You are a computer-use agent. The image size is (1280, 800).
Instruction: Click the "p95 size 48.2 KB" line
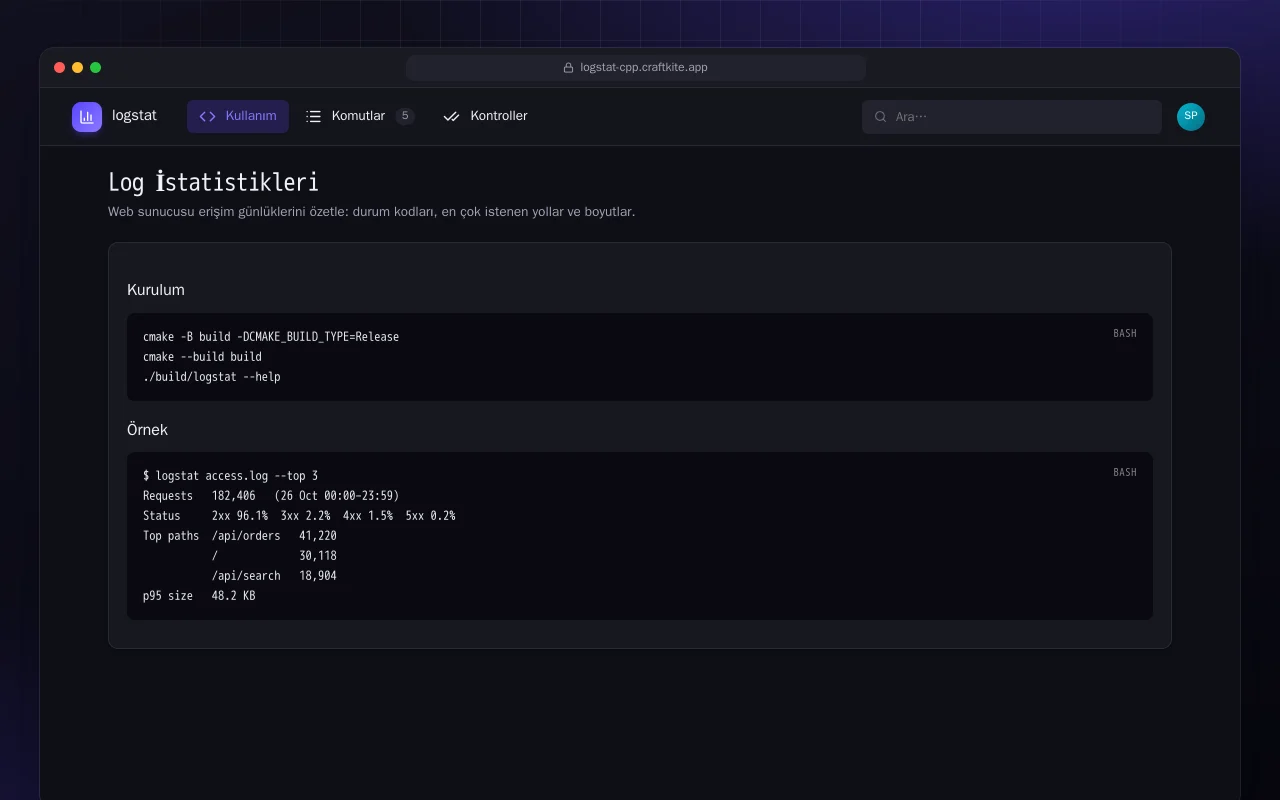[x=199, y=596]
